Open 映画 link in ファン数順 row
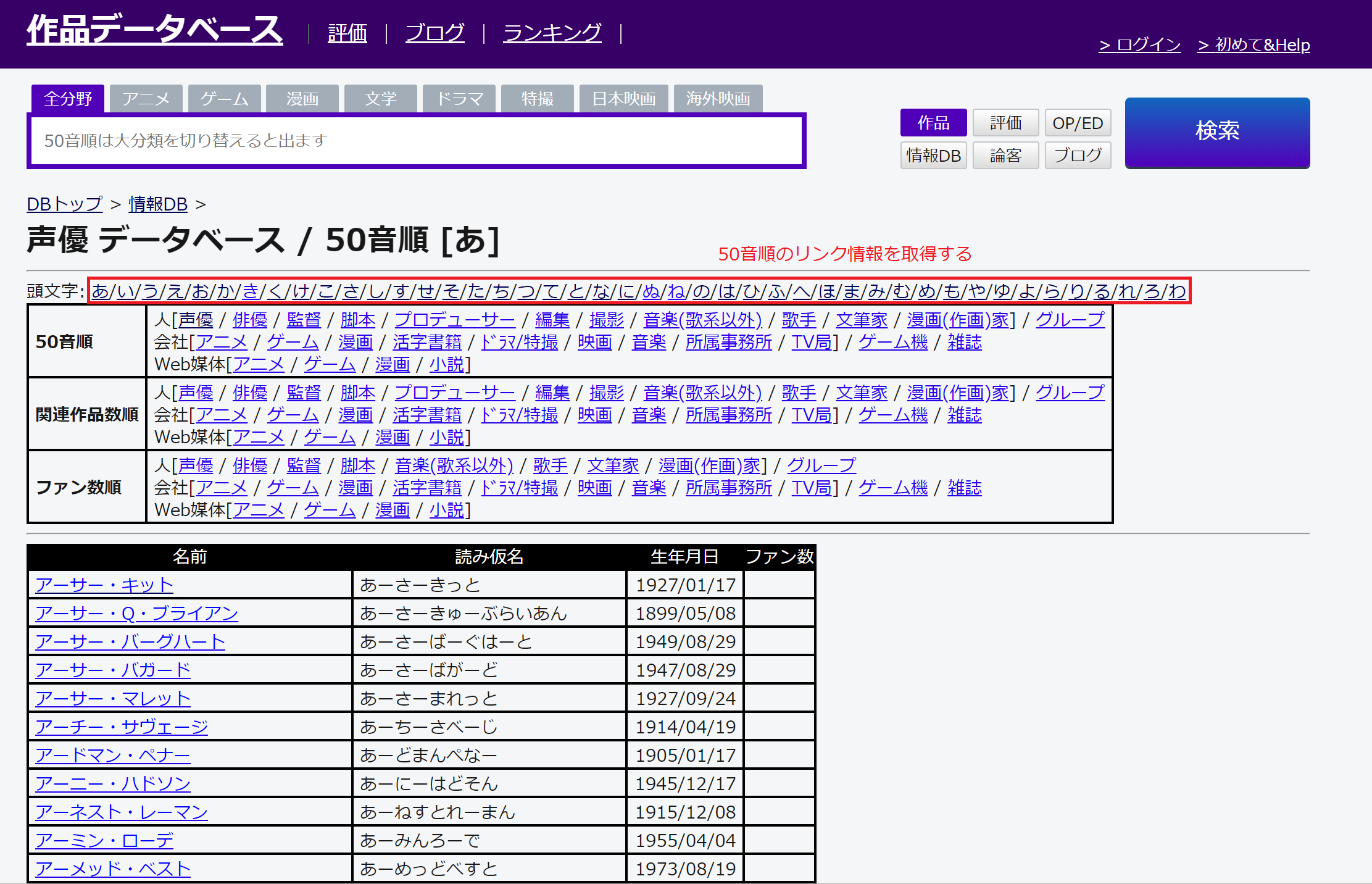 [x=595, y=488]
